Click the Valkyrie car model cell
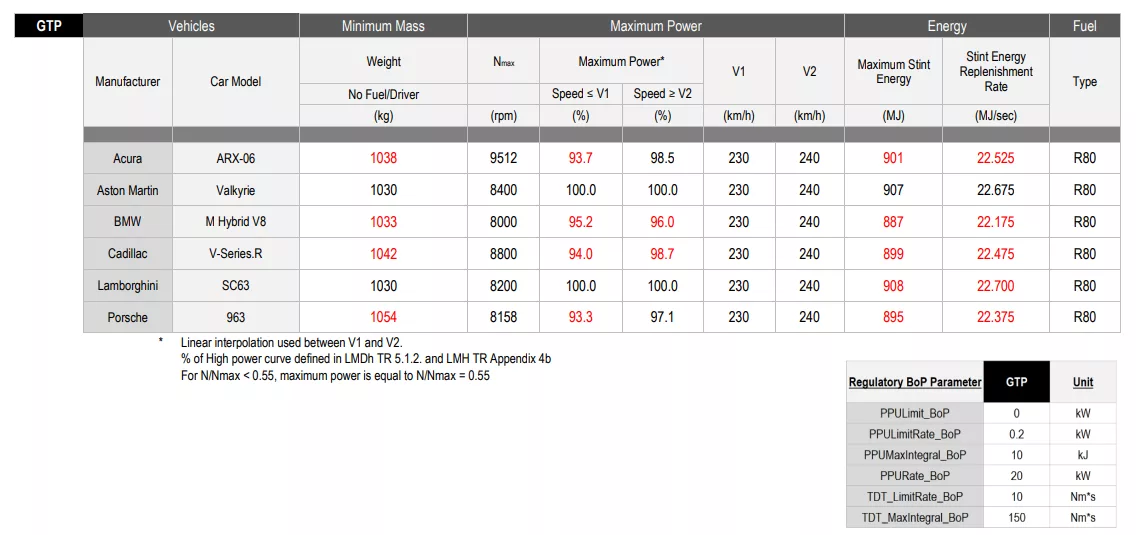The height and width of the screenshot is (535, 1140). click(x=236, y=190)
